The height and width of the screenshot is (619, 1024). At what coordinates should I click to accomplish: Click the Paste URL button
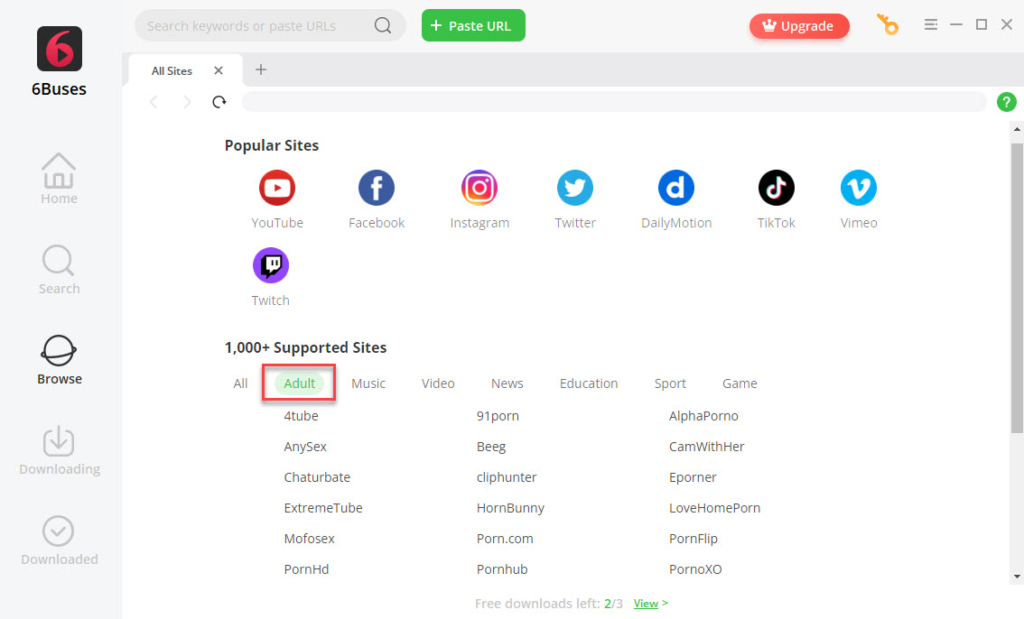[473, 26]
